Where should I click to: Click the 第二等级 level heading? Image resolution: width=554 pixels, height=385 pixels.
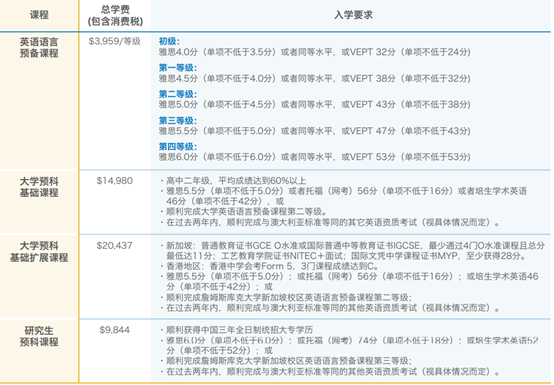click(178, 94)
